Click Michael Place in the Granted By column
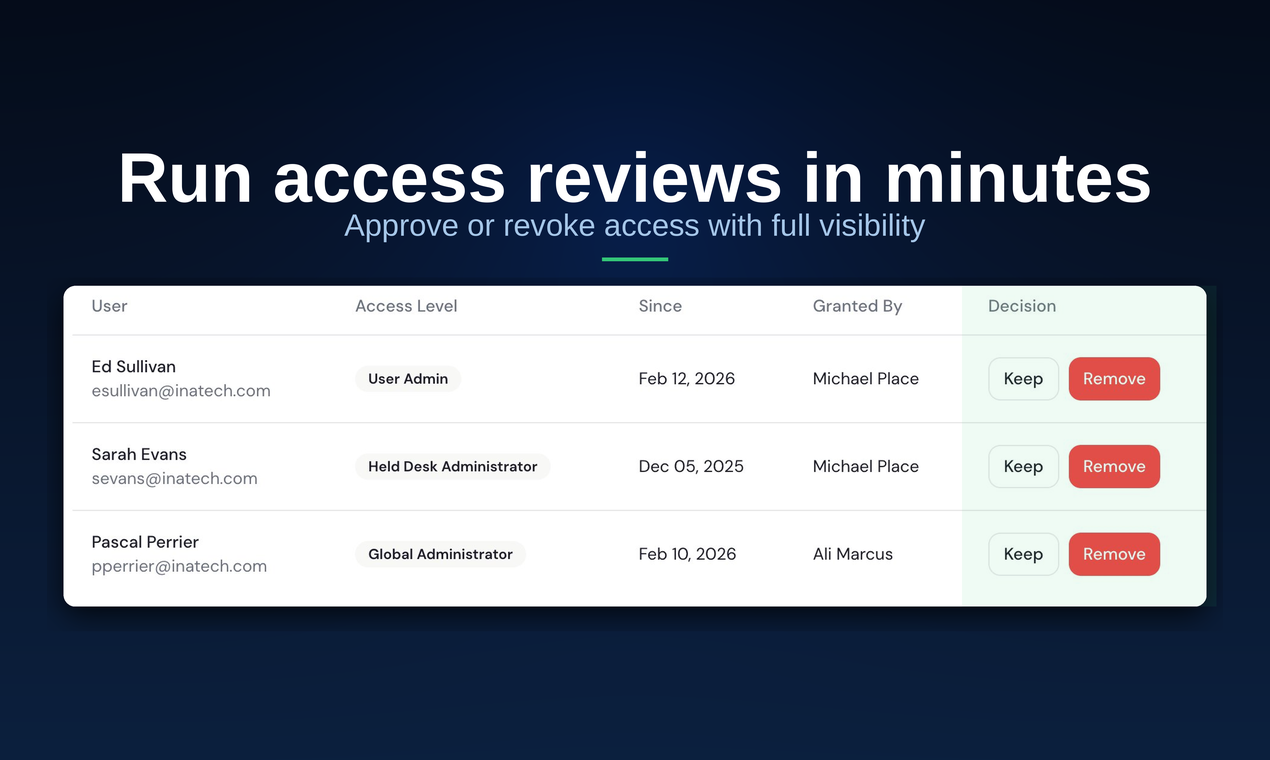 point(866,379)
